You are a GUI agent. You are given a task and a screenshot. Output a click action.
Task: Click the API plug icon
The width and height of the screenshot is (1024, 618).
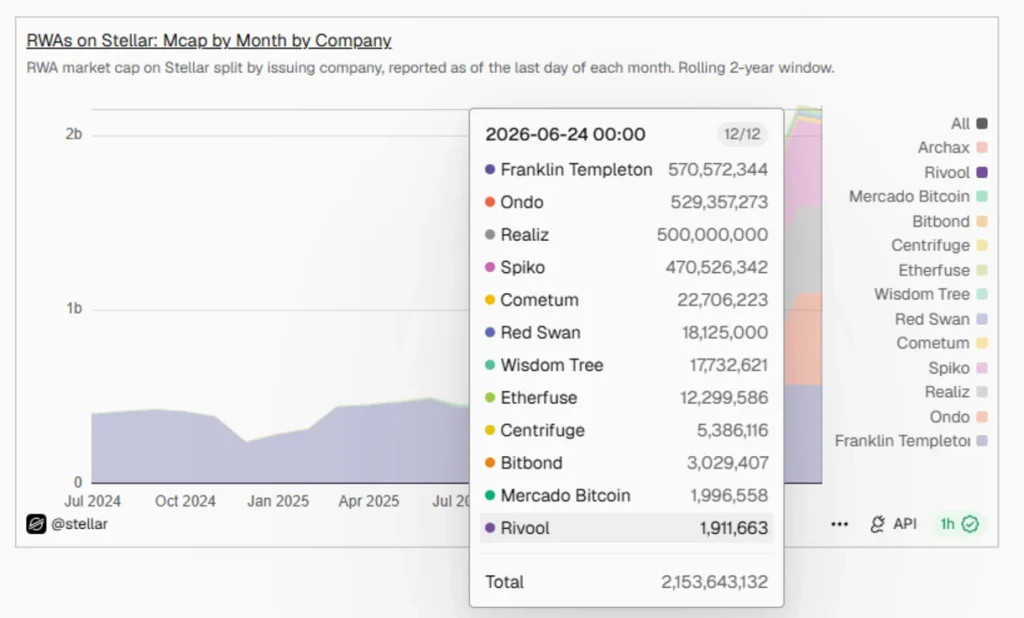tap(878, 524)
